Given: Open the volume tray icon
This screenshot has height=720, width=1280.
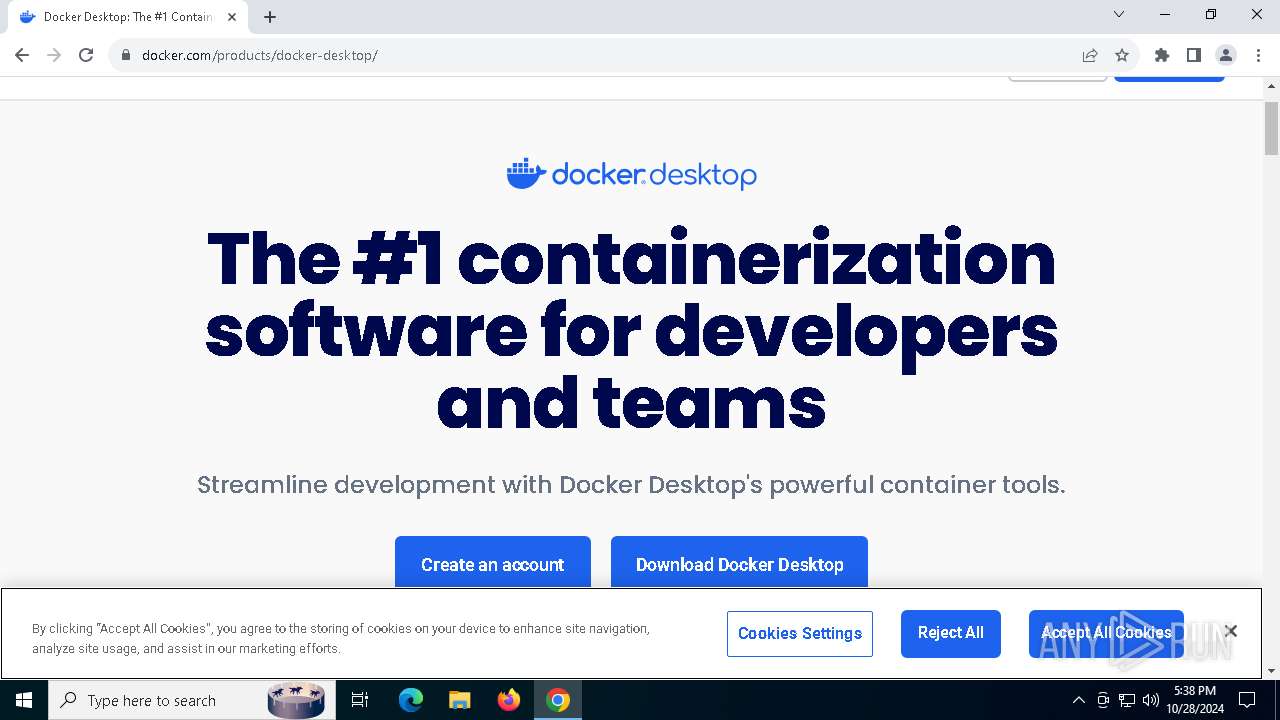Looking at the screenshot, I should [x=1151, y=700].
